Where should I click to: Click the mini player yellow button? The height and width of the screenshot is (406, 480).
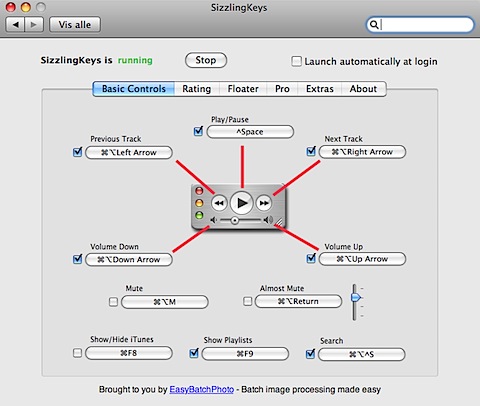point(199,203)
